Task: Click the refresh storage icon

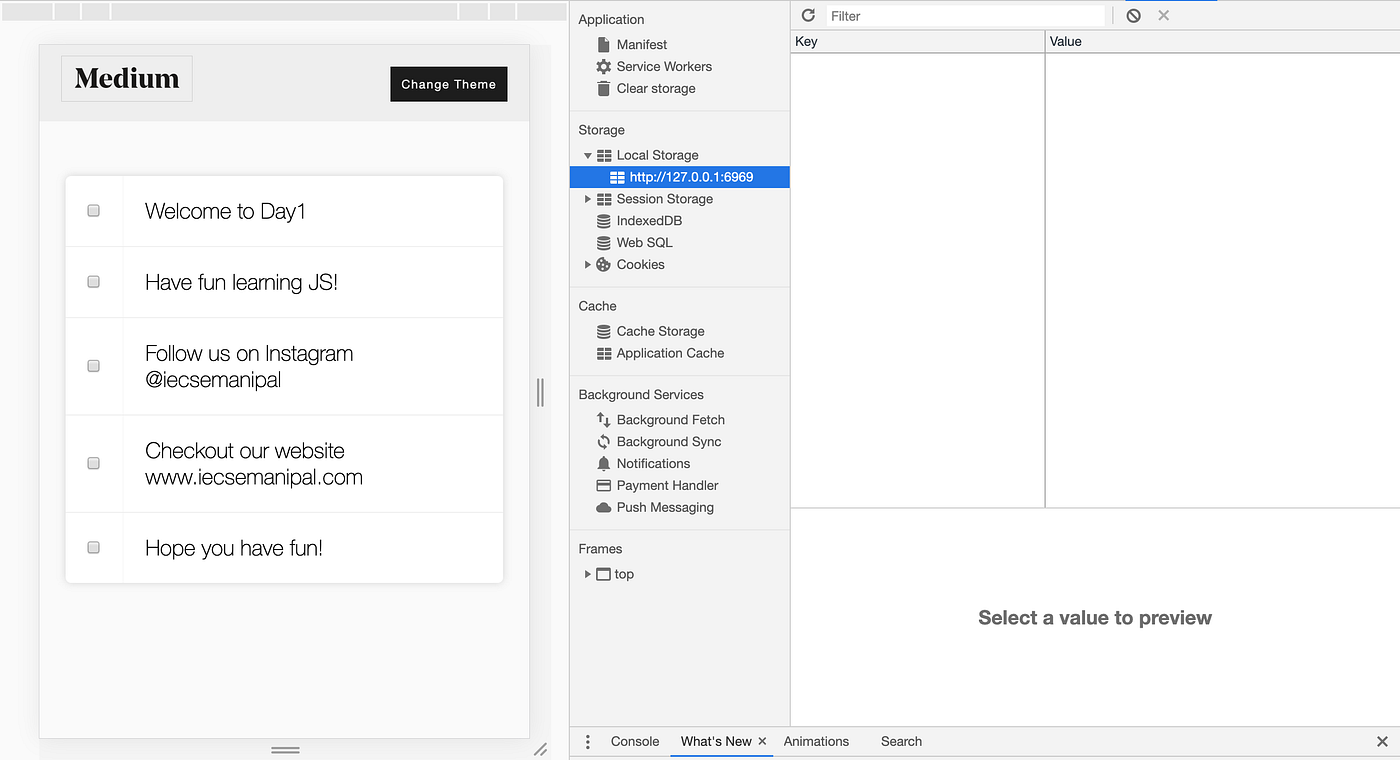Action: click(808, 16)
